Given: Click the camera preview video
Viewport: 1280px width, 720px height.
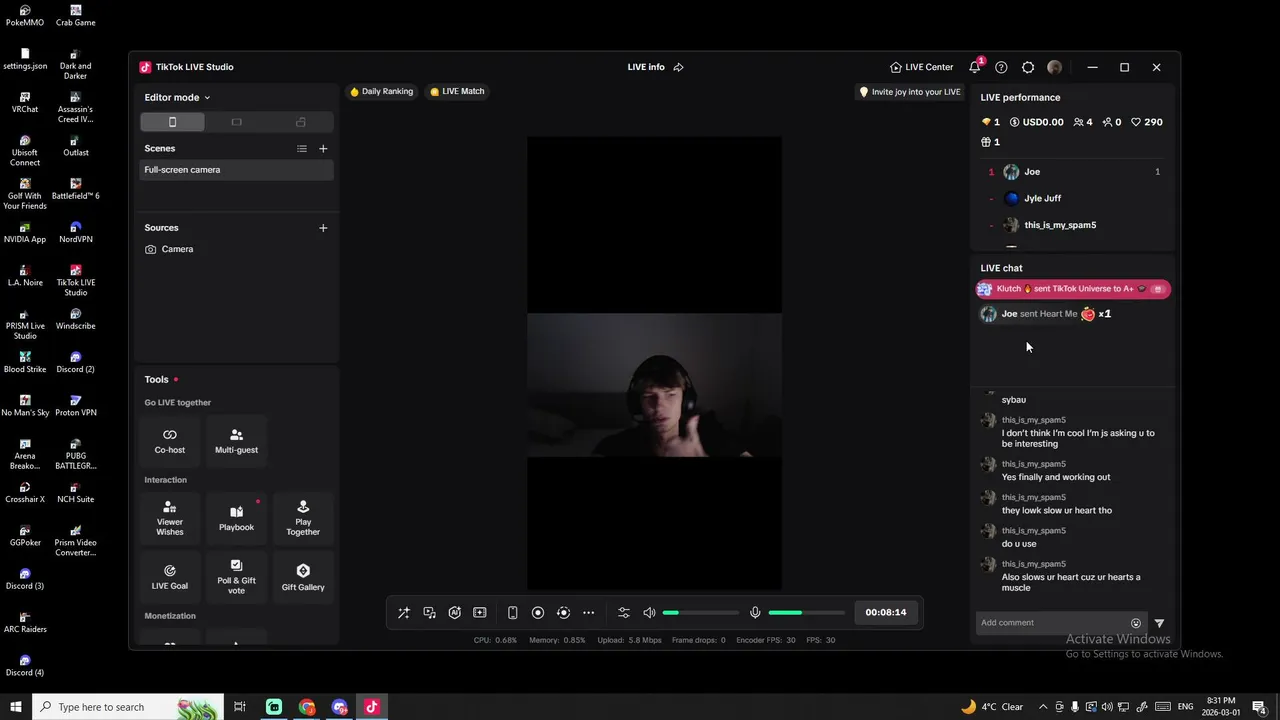Looking at the screenshot, I should click(654, 385).
